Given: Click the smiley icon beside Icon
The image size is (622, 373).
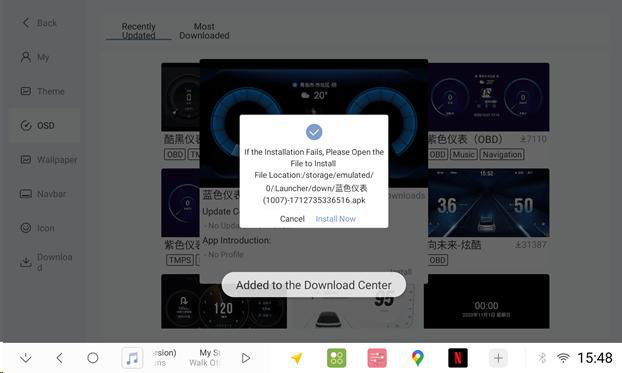Looking at the screenshot, I should pos(25,228).
